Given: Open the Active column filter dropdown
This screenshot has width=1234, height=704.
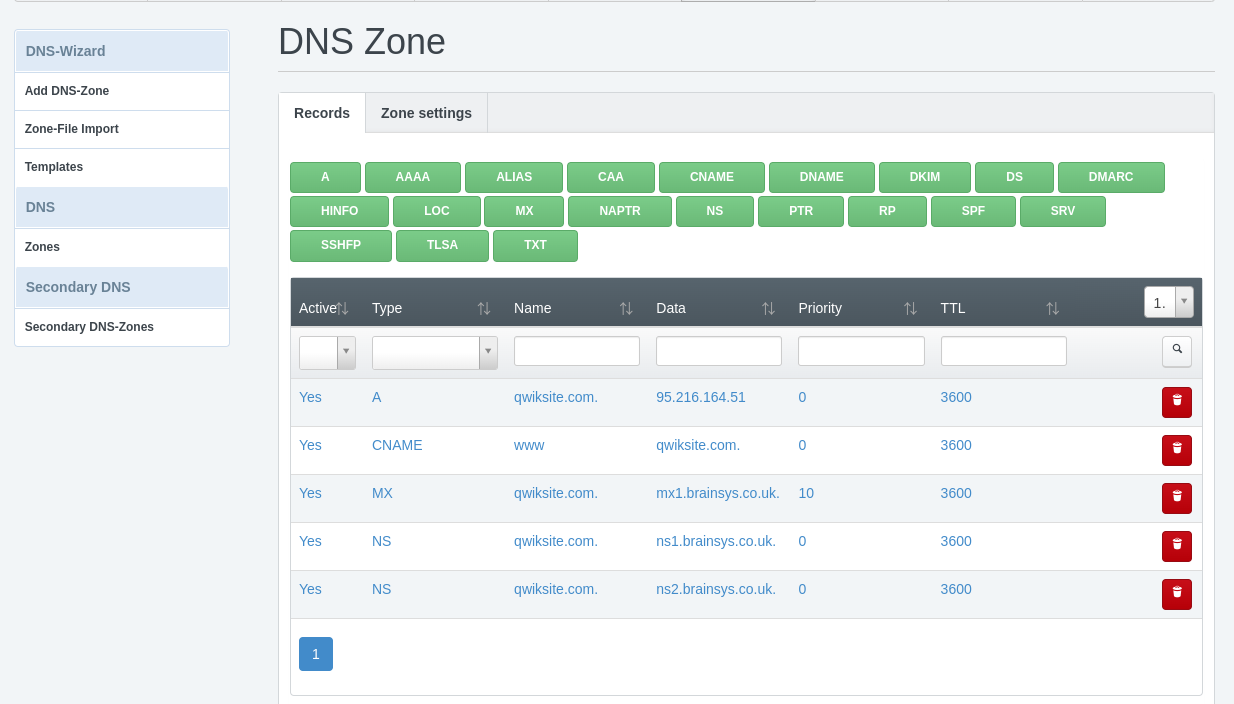Looking at the screenshot, I should click(x=345, y=352).
